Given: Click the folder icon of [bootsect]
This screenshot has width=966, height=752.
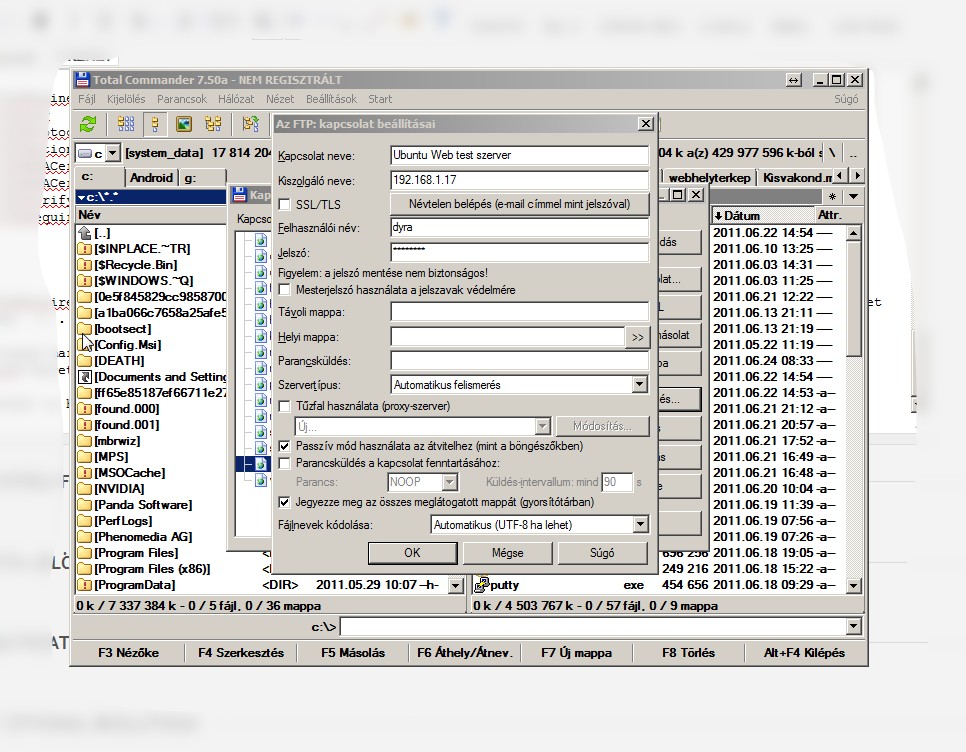Looking at the screenshot, I should (85, 329).
